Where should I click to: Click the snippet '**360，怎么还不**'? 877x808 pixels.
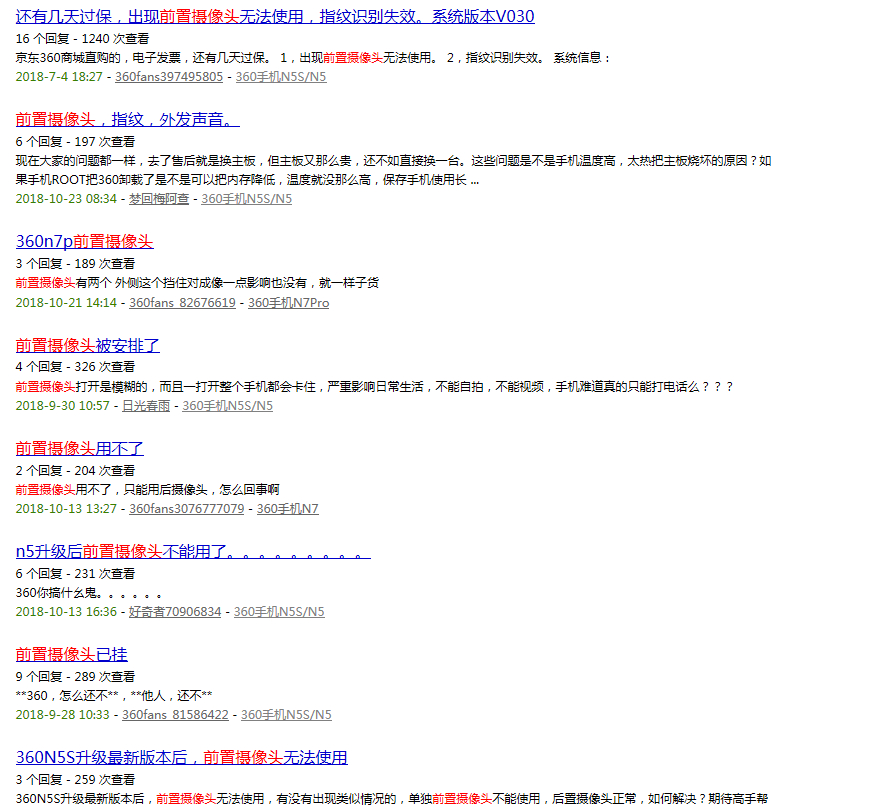(x=114, y=696)
